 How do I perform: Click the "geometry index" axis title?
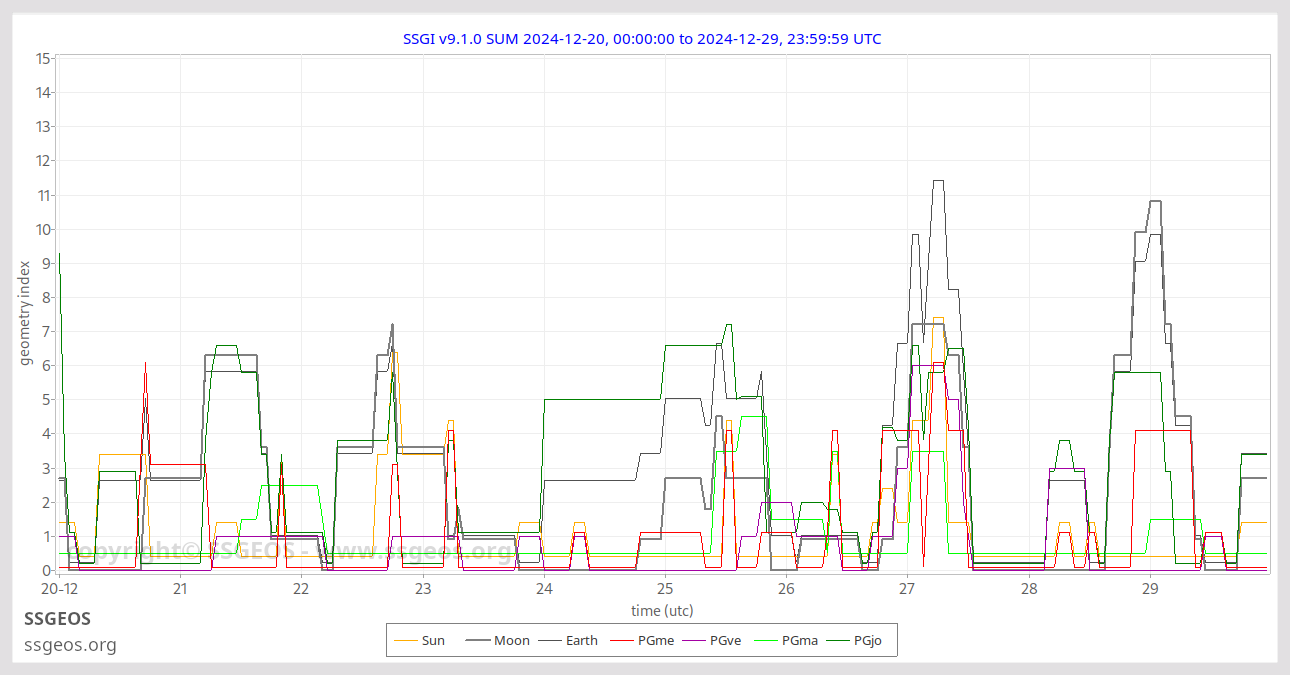[26, 313]
